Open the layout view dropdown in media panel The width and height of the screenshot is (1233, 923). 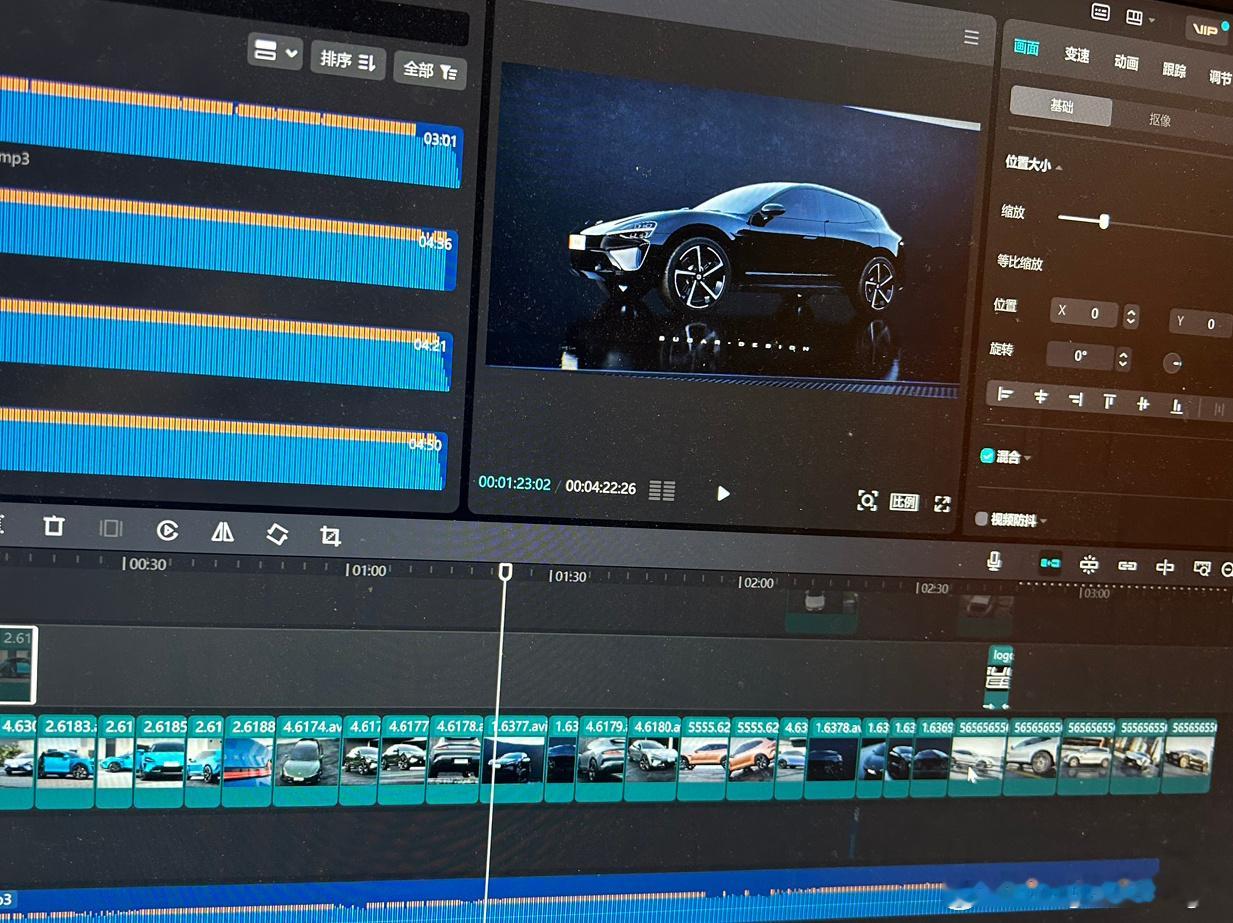(x=275, y=52)
